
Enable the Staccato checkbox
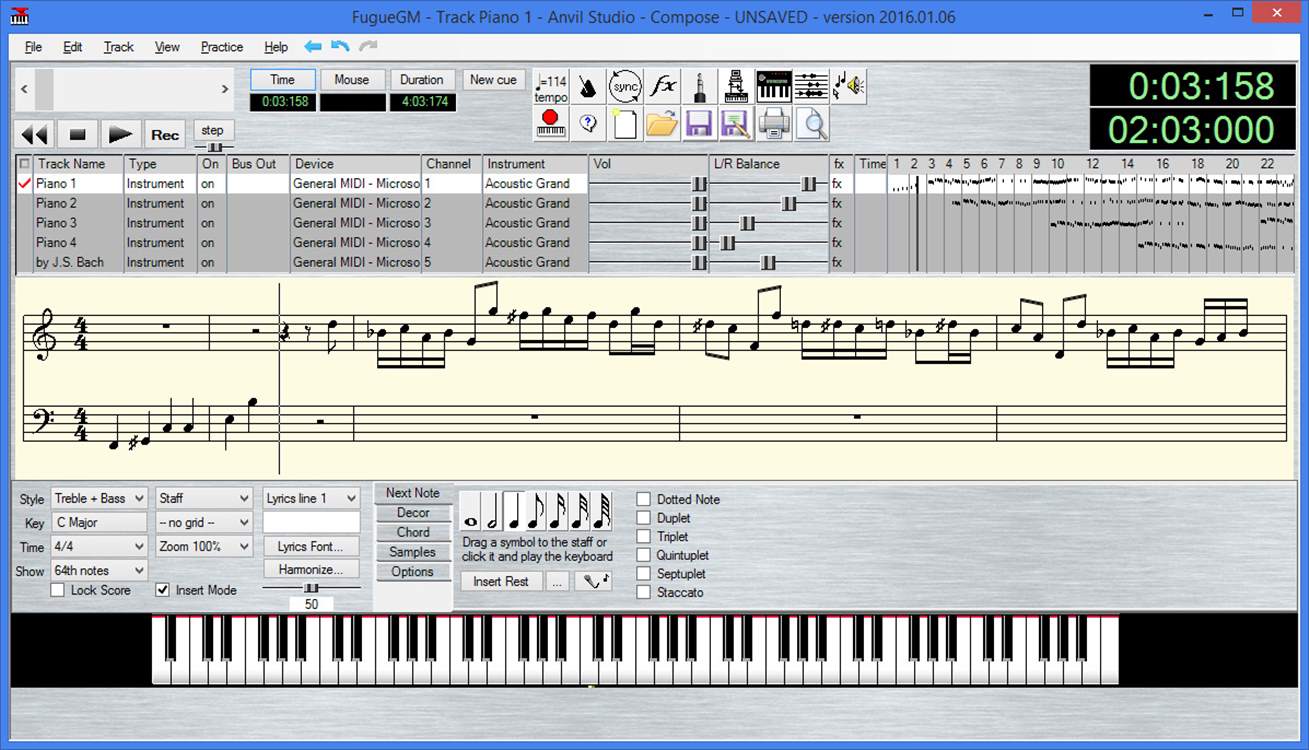click(x=644, y=592)
